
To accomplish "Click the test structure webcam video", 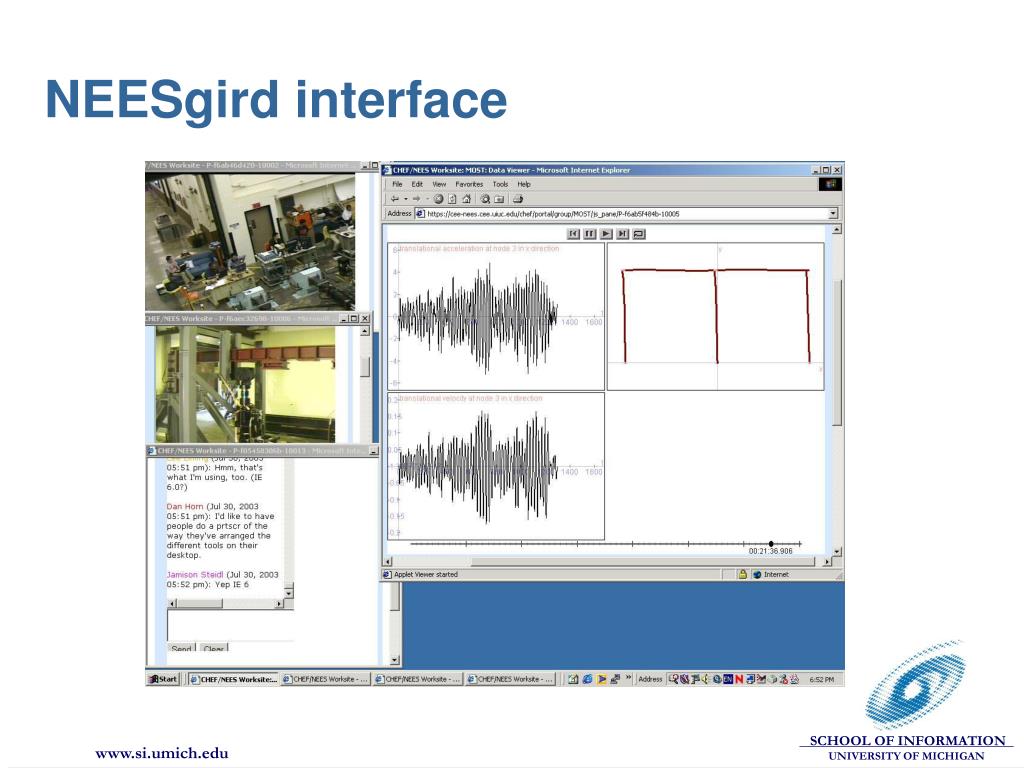I will click(x=245, y=384).
